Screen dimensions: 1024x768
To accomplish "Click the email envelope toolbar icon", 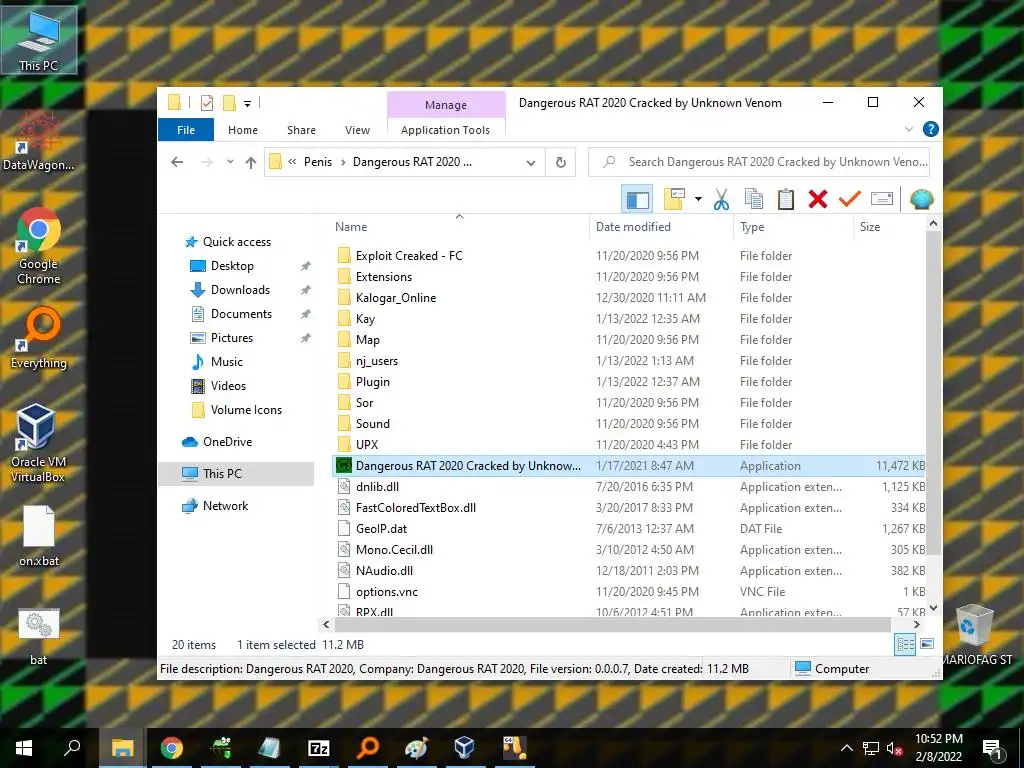I will point(882,199).
